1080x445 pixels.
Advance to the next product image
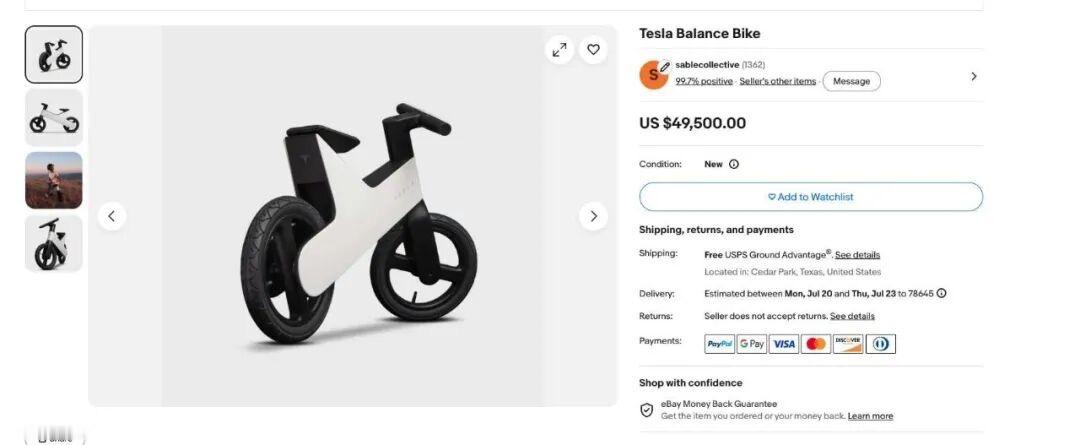click(593, 216)
